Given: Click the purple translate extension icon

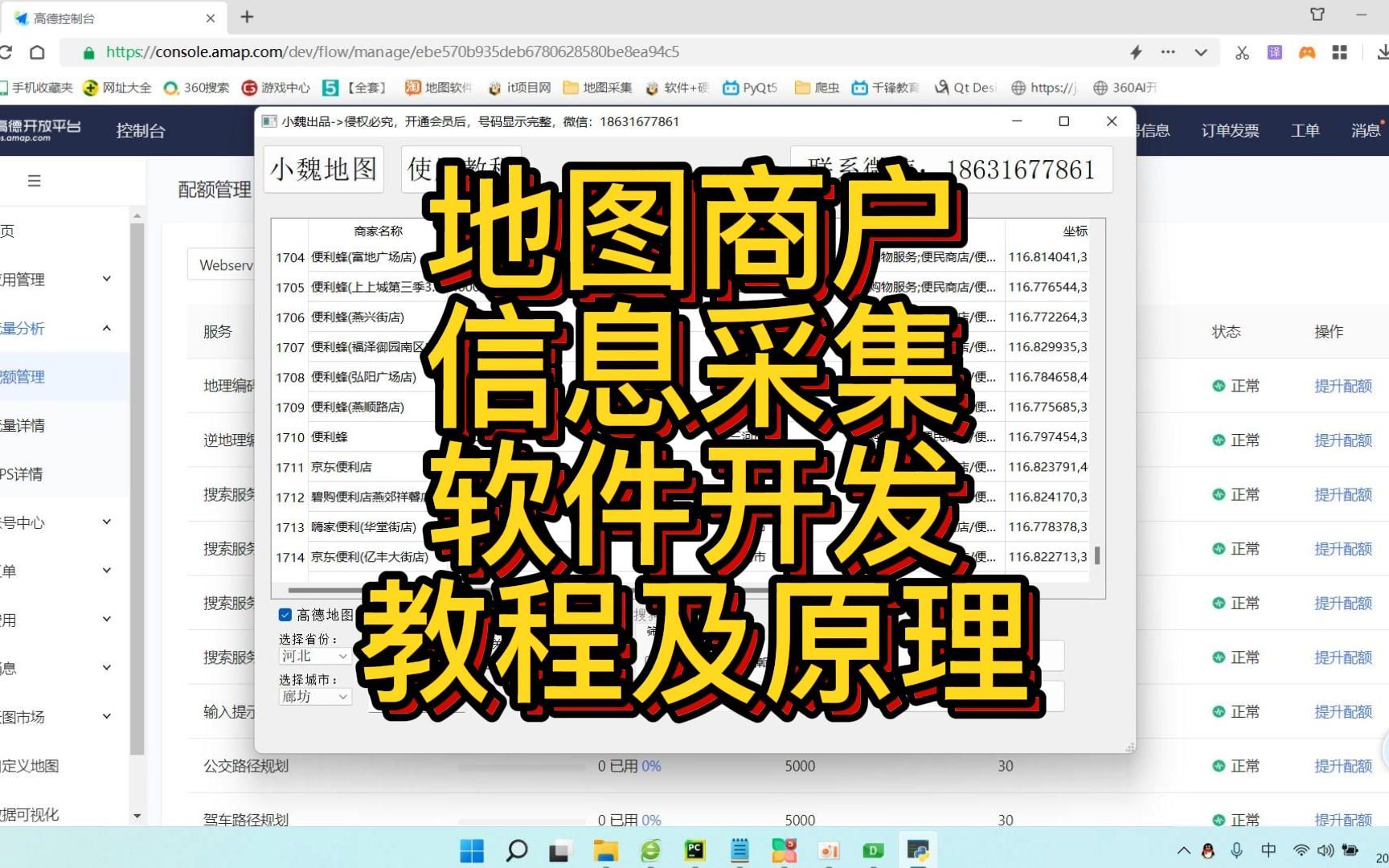Looking at the screenshot, I should point(1275,52).
